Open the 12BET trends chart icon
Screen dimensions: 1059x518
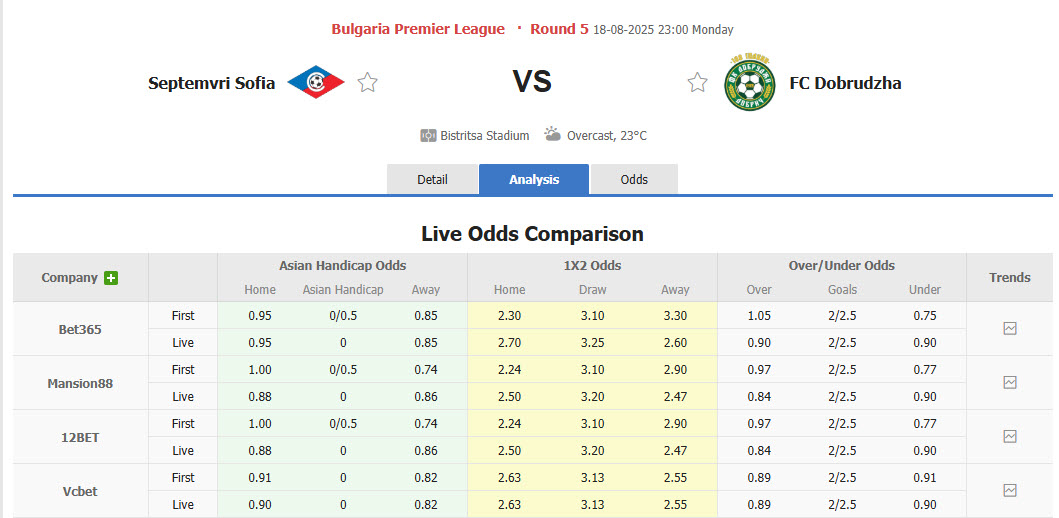pyautogui.click(x=1009, y=436)
